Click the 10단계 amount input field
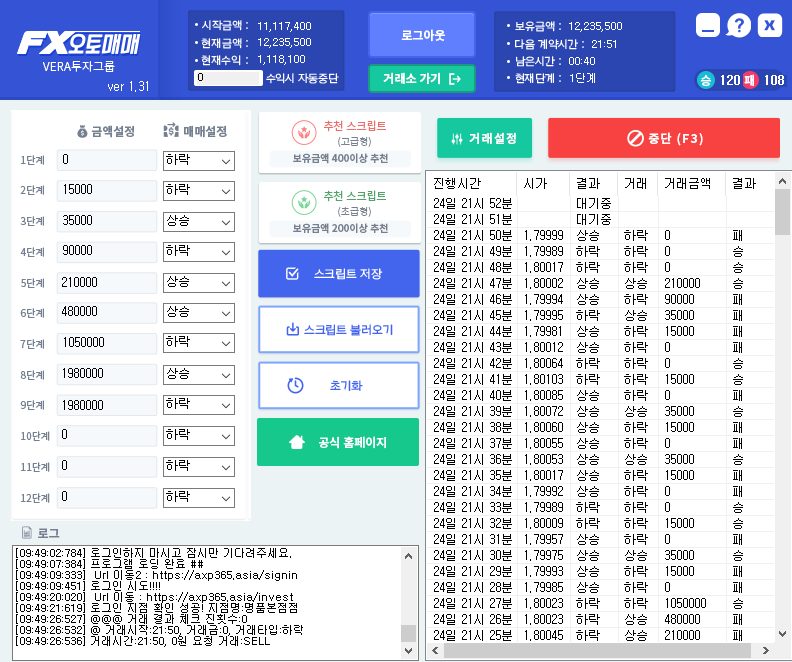 click(107, 435)
